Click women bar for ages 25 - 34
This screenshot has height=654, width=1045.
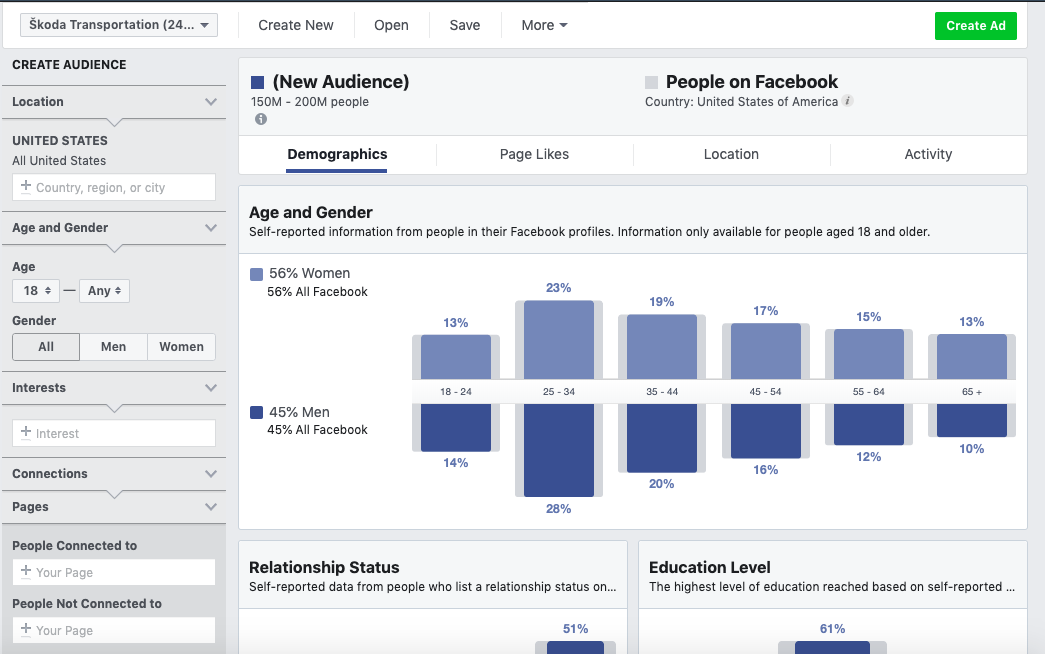(x=558, y=340)
